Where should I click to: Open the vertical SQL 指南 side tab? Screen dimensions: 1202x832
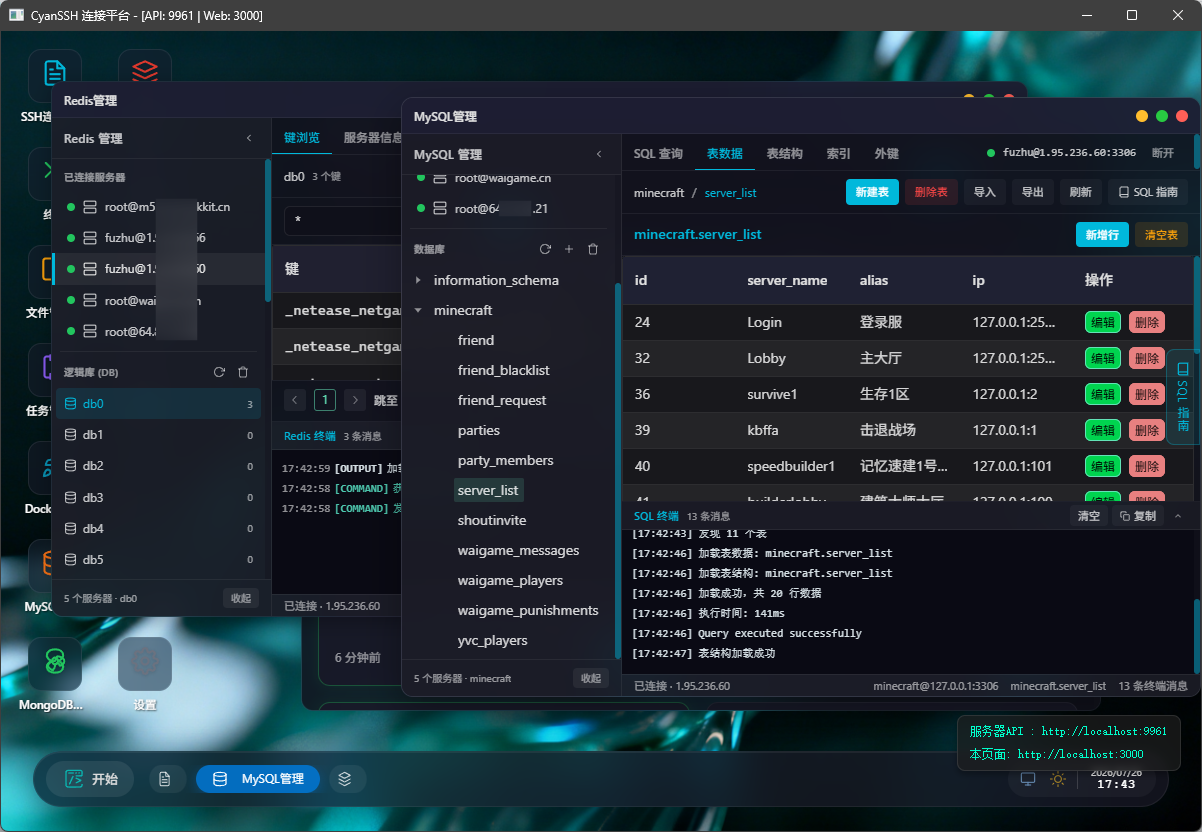[1183, 396]
